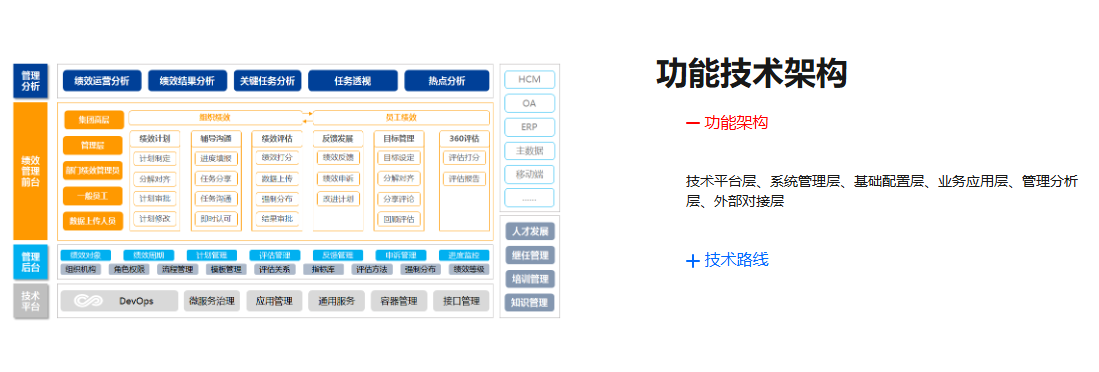Image resolution: width=1099 pixels, height=372 pixels.
Task: Click the 绩效管理前台 layer label
Action: [30, 171]
